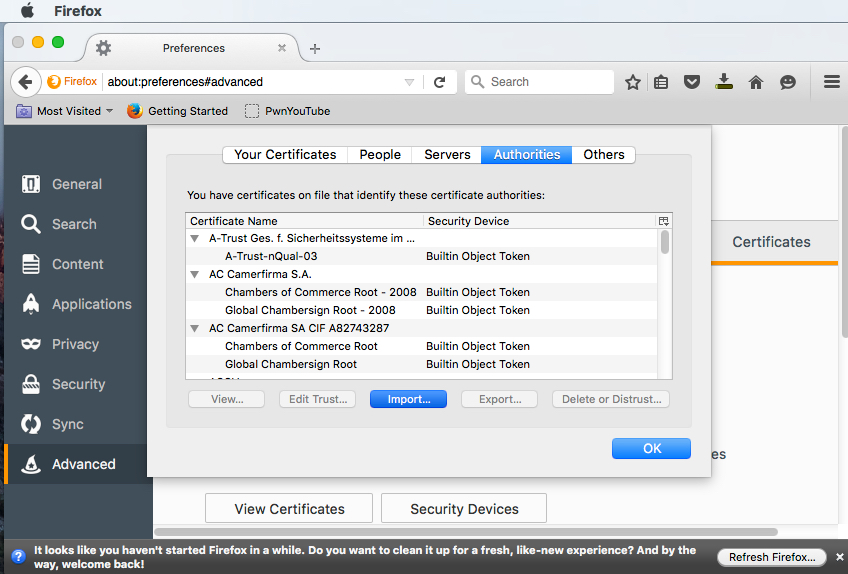The width and height of the screenshot is (848, 574).
Task: Open the Applications preferences pane
Action: click(76, 304)
